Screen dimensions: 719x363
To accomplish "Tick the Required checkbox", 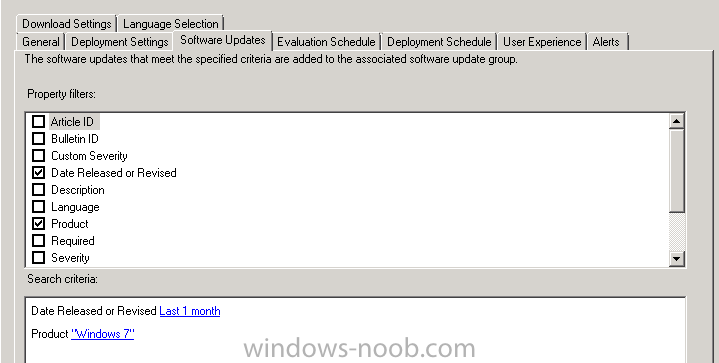I will coord(39,240).
